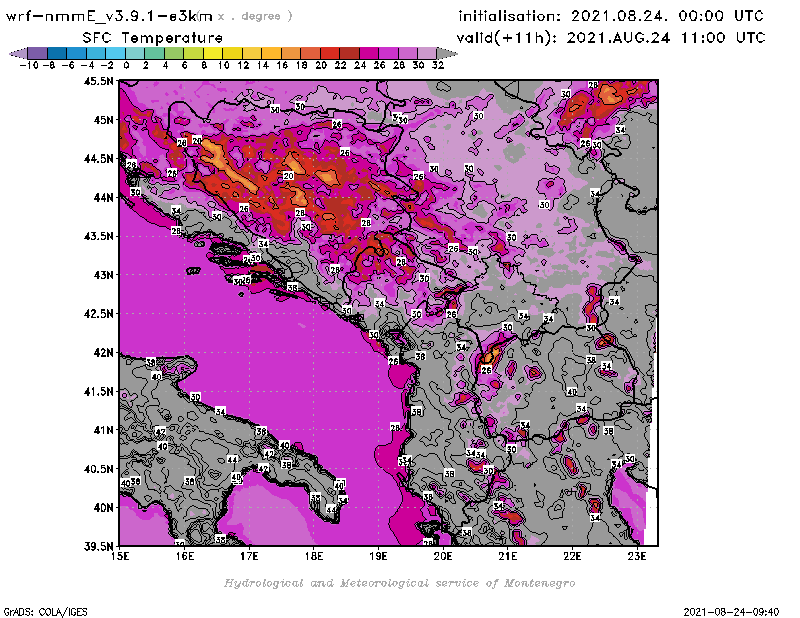Click the 'SFC Temperature' title text
This screenshot has width=800, height=618.
[153, 38]
